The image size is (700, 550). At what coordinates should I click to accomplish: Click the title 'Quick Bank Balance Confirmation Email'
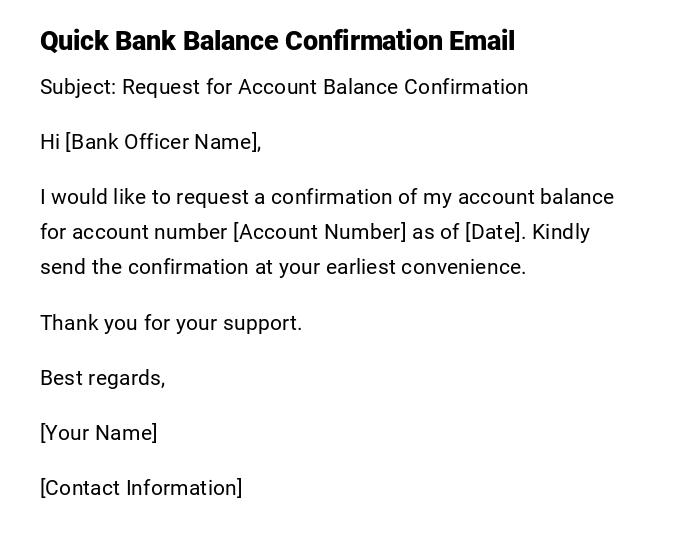(x=277, y=41)
